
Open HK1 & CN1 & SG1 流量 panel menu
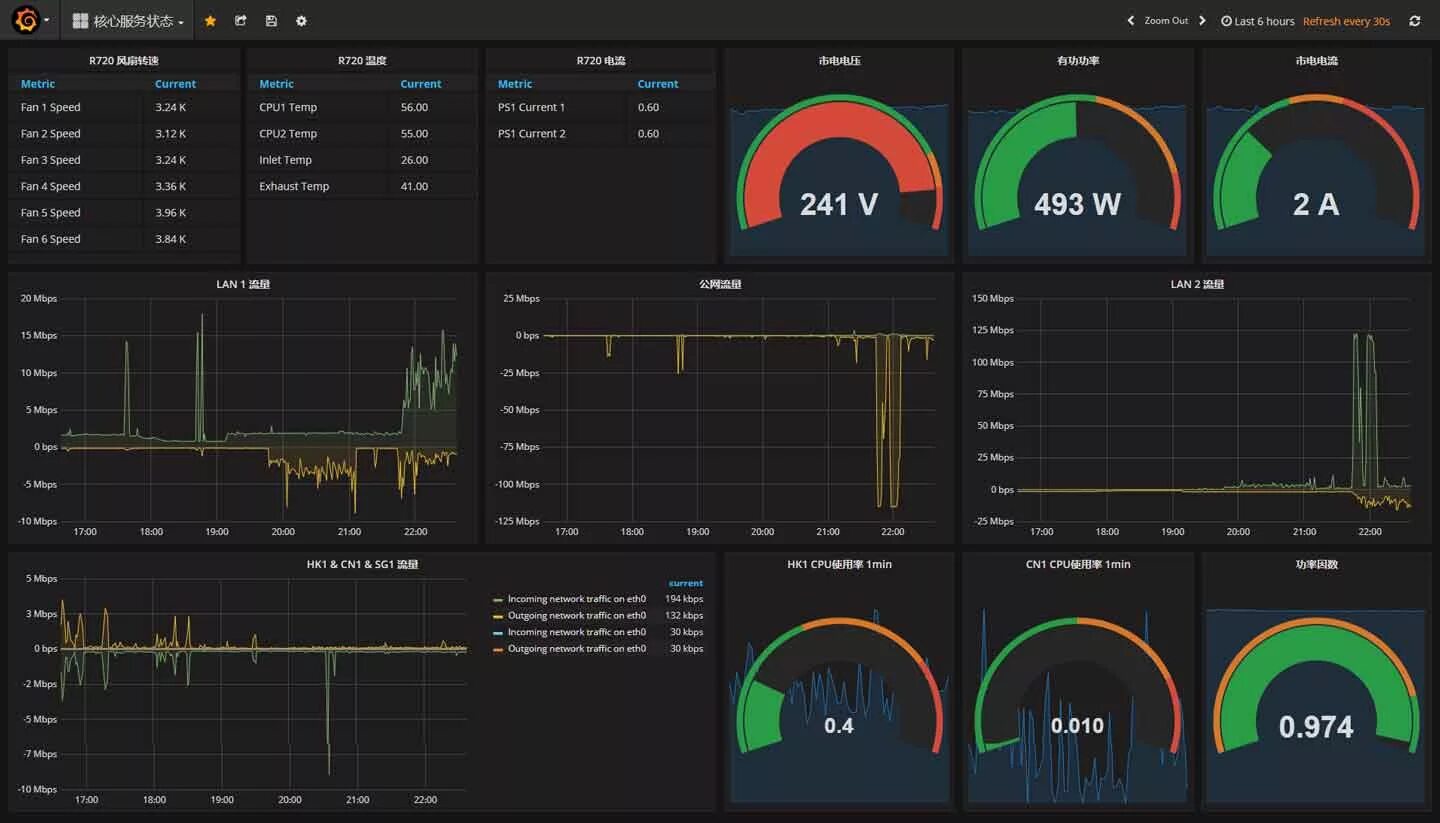pos(362,564)
